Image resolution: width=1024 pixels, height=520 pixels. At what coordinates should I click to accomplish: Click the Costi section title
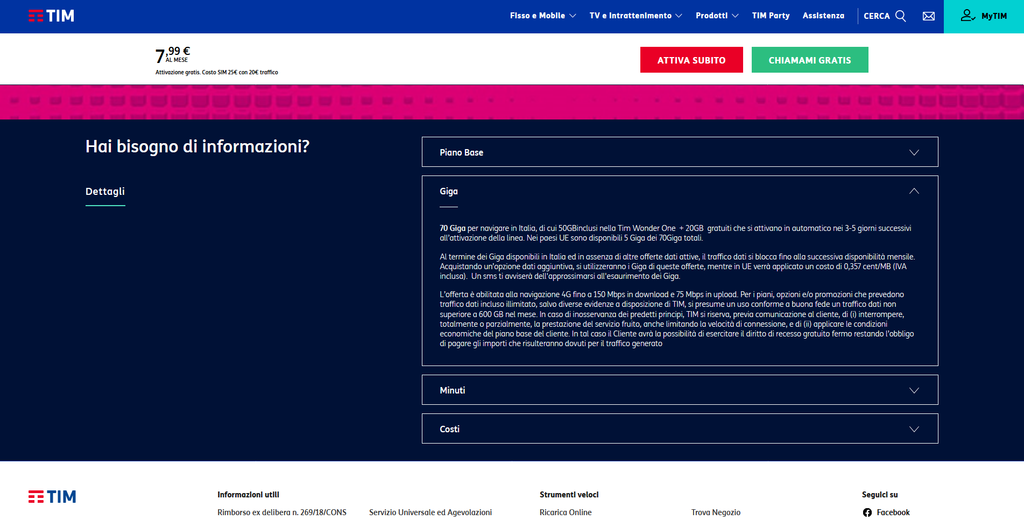pyautogui.click(x=449, y=429)
